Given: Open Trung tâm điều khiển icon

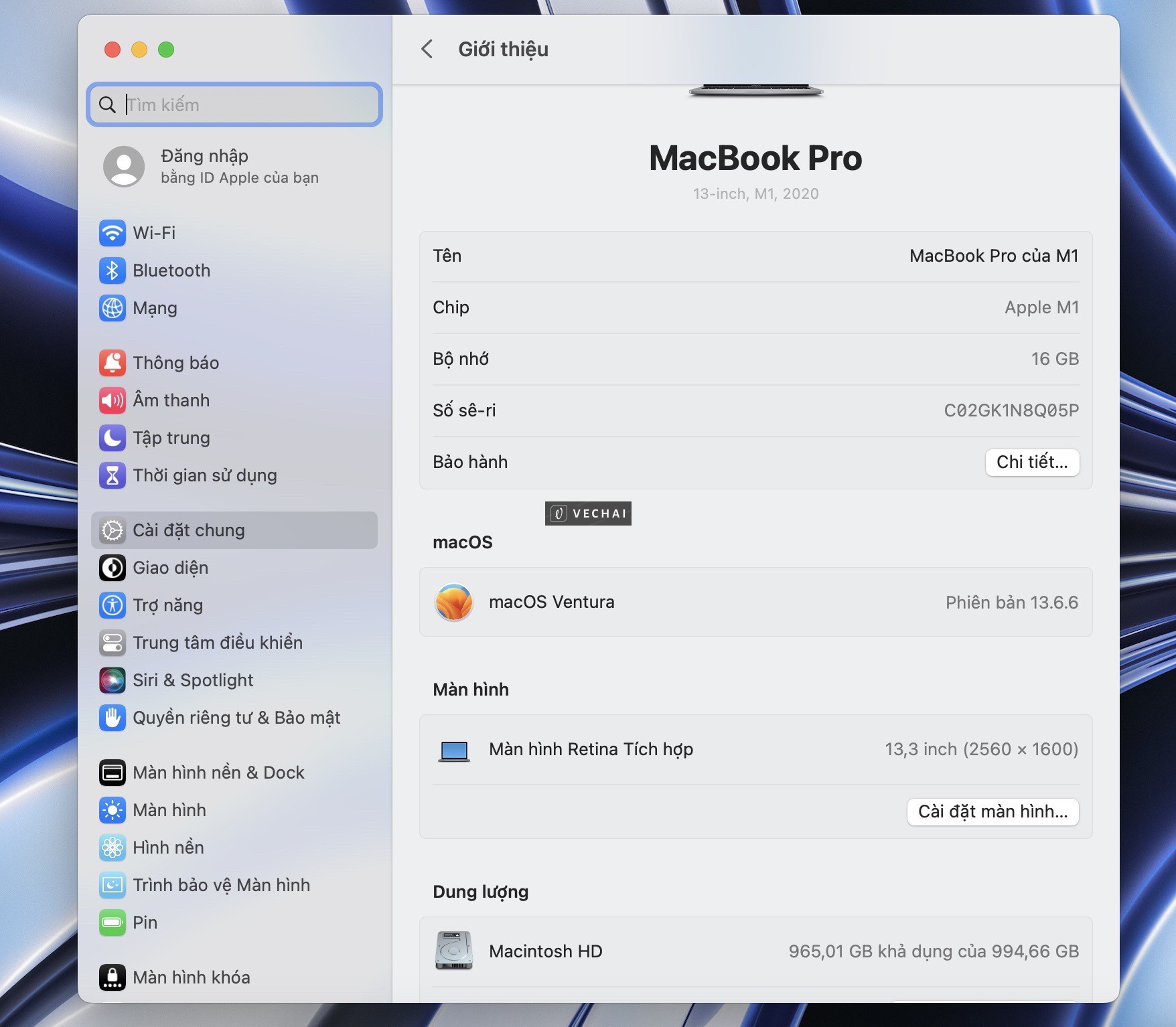Looking at the screenshot, I should tap(113, 643).
